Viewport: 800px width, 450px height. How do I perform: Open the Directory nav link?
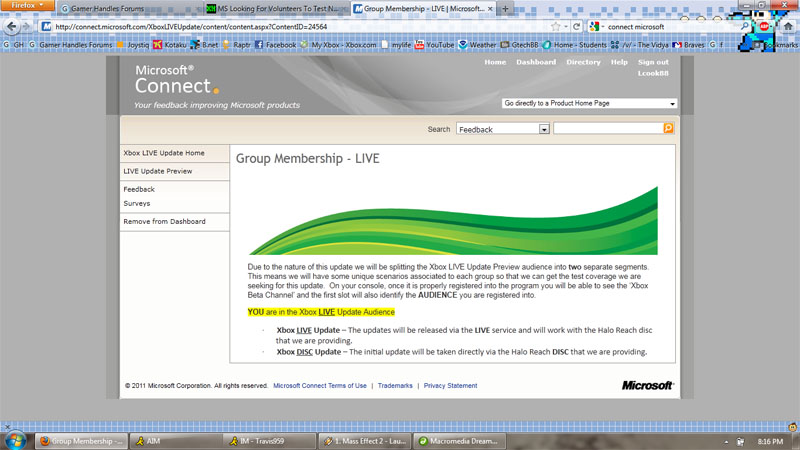[x=583, y=62]
